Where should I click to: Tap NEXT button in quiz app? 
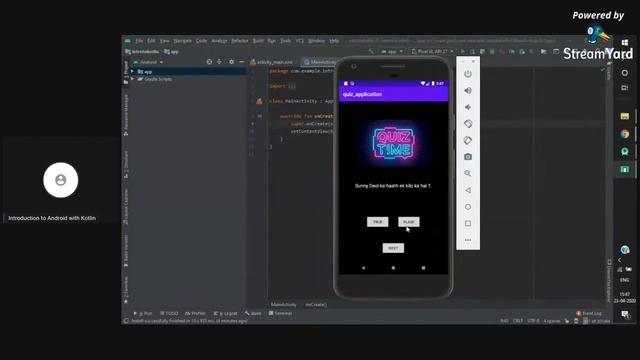(393, 248)
